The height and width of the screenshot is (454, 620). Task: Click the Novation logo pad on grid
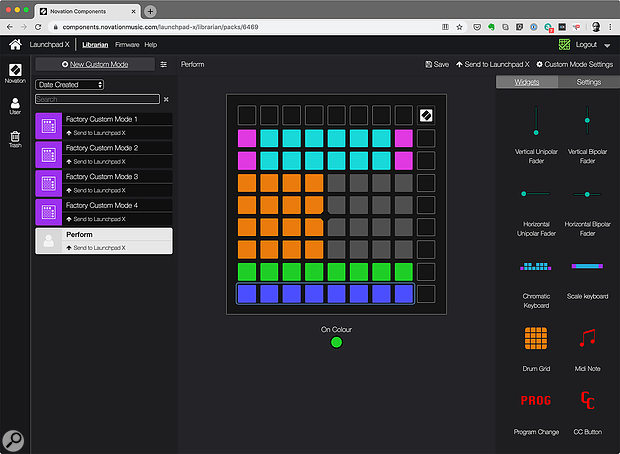pyautogui.click(x=426, y=115)
